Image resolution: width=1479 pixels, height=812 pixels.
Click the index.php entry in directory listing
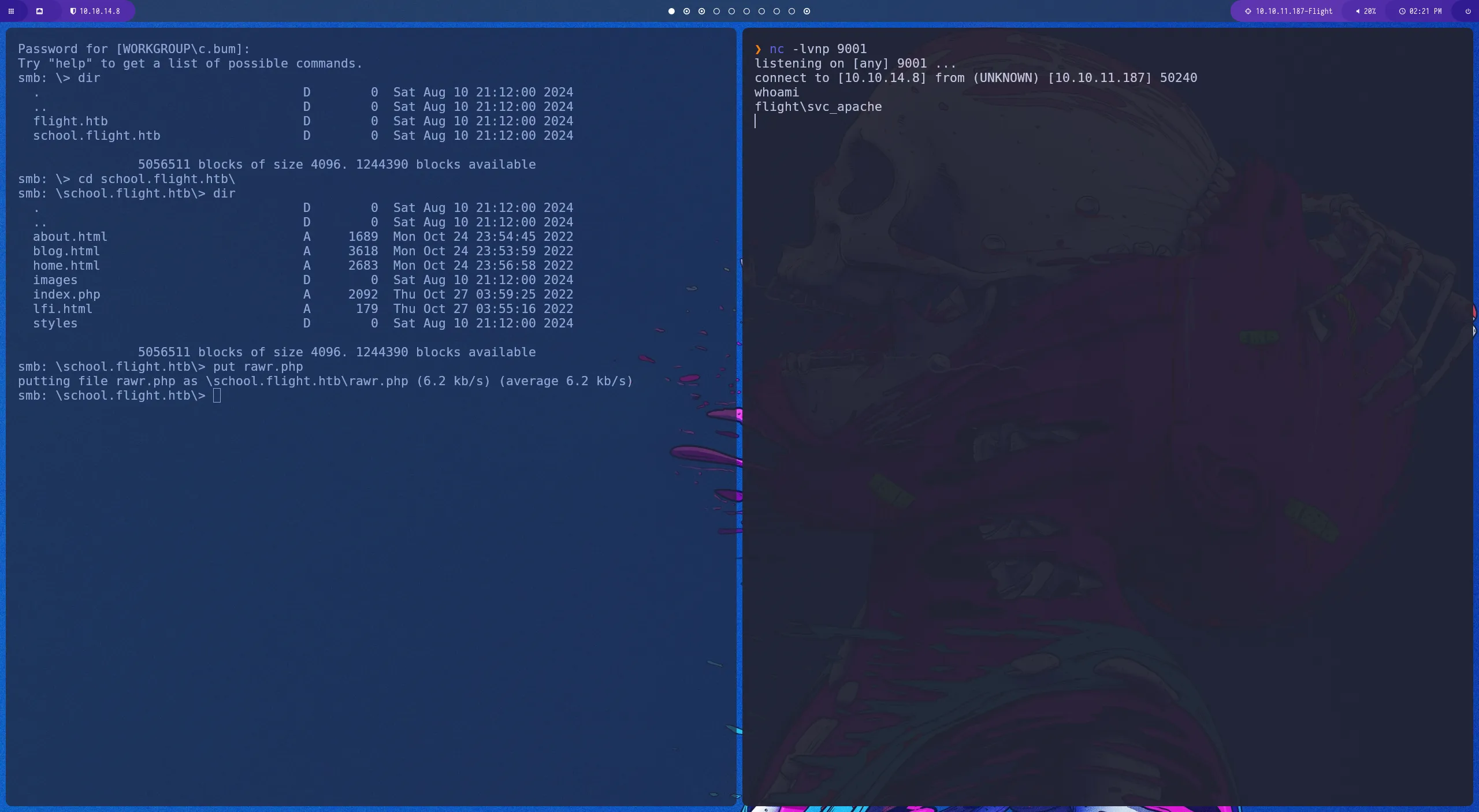[x=66, y=295]
